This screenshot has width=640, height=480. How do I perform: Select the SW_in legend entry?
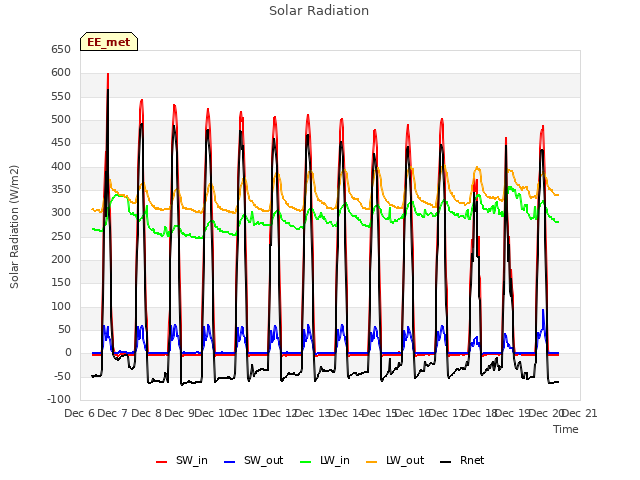coord(182,460)
